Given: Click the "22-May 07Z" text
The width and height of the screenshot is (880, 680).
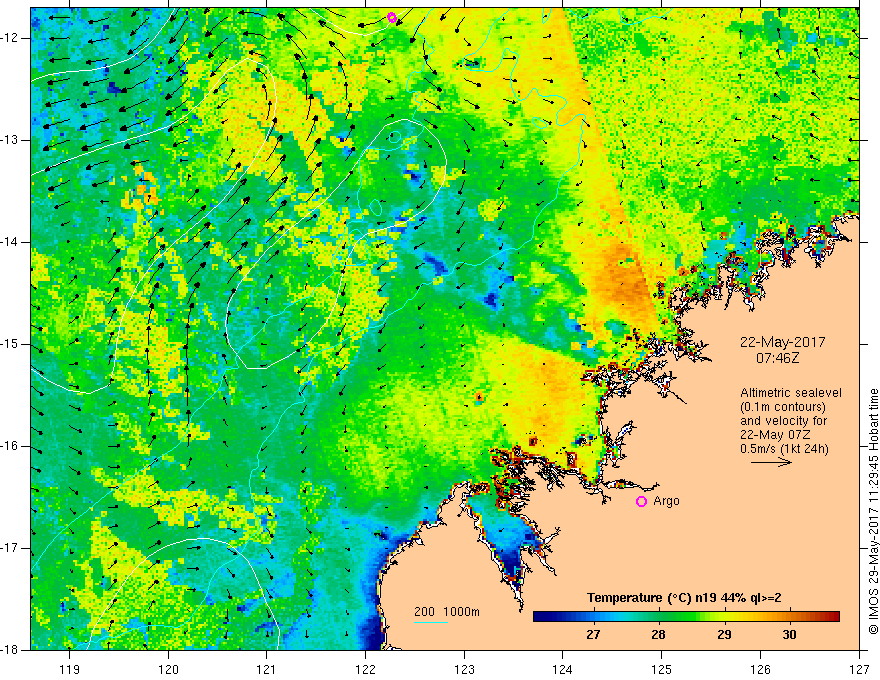Looking at the screenshot, I should [x=775, y=435].
